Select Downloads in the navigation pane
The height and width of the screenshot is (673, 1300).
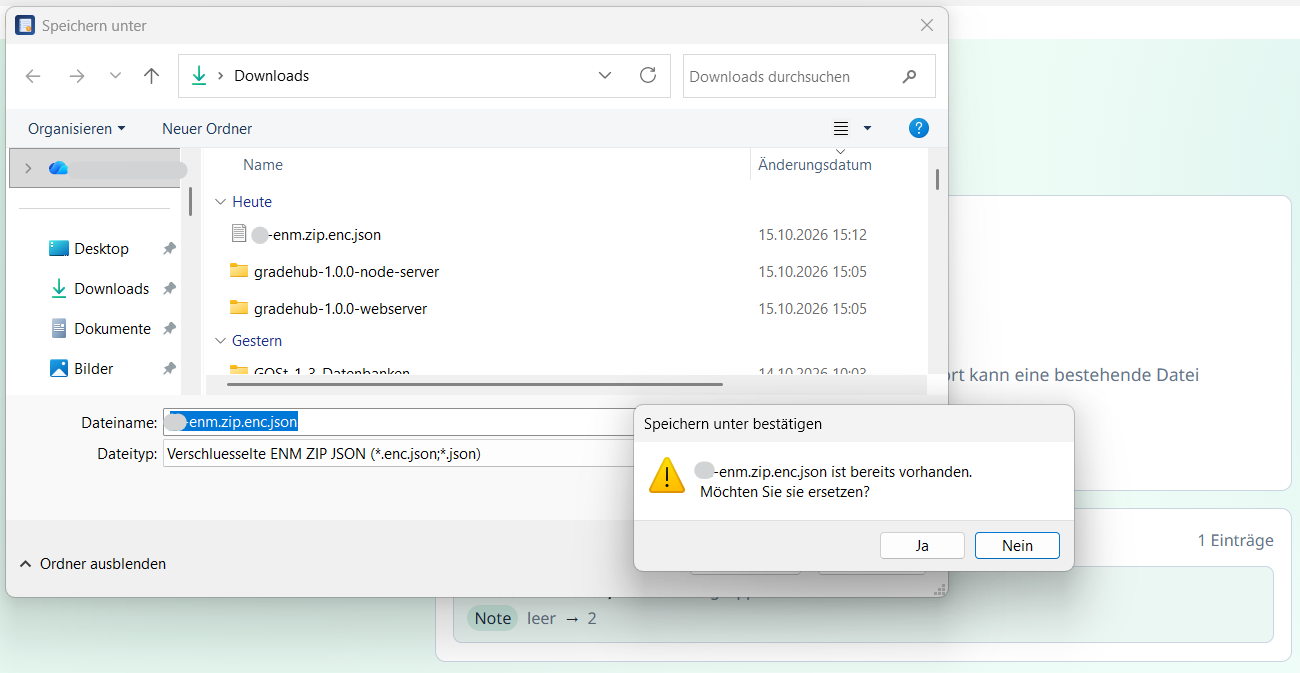pyautogui.click(x=111, y=289)
